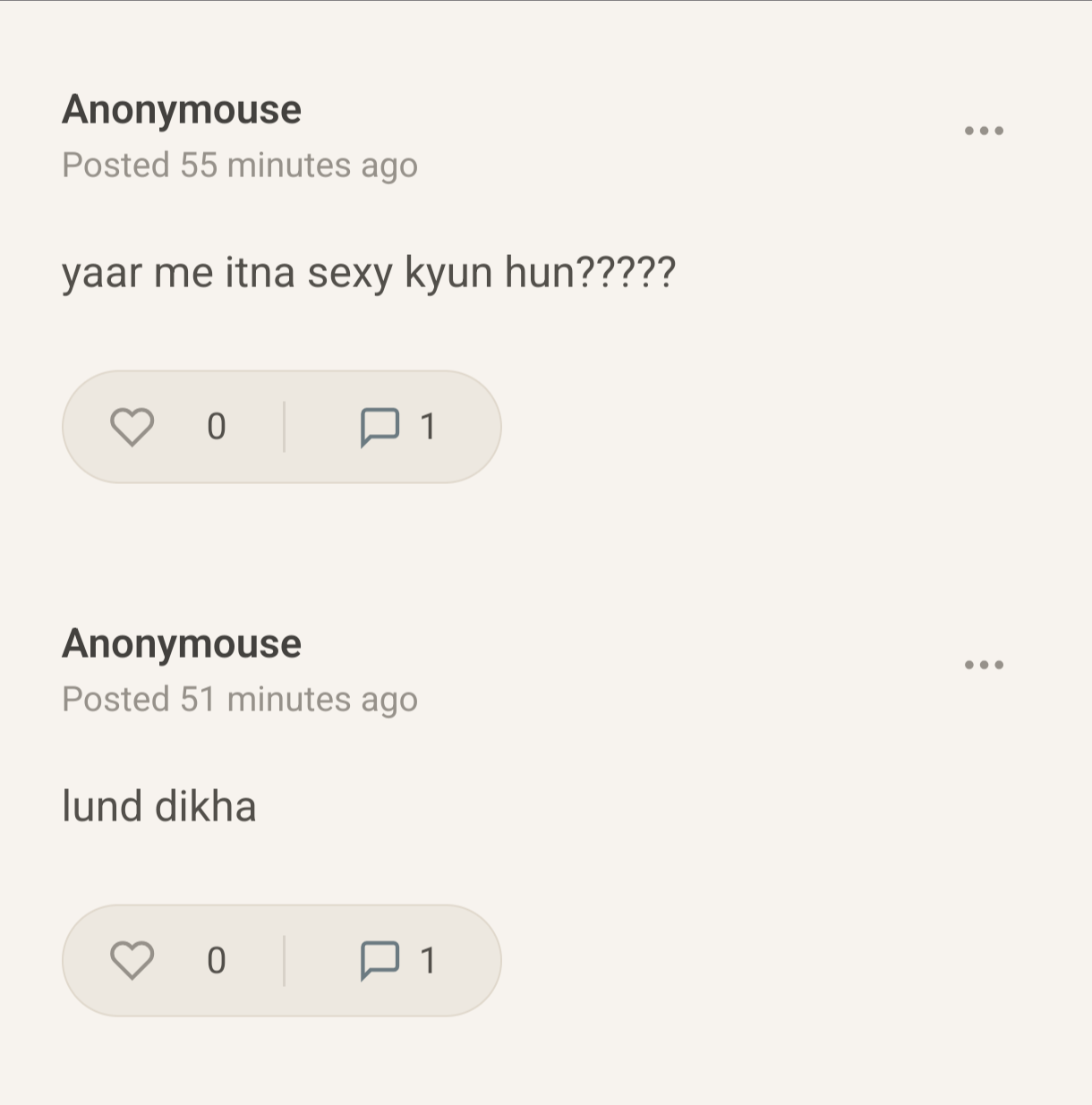The width and height of the screenshot is (1092, 1105).
Task: Open Anonymouse profile from the 51-minutes post
Action: click(182, 644)
